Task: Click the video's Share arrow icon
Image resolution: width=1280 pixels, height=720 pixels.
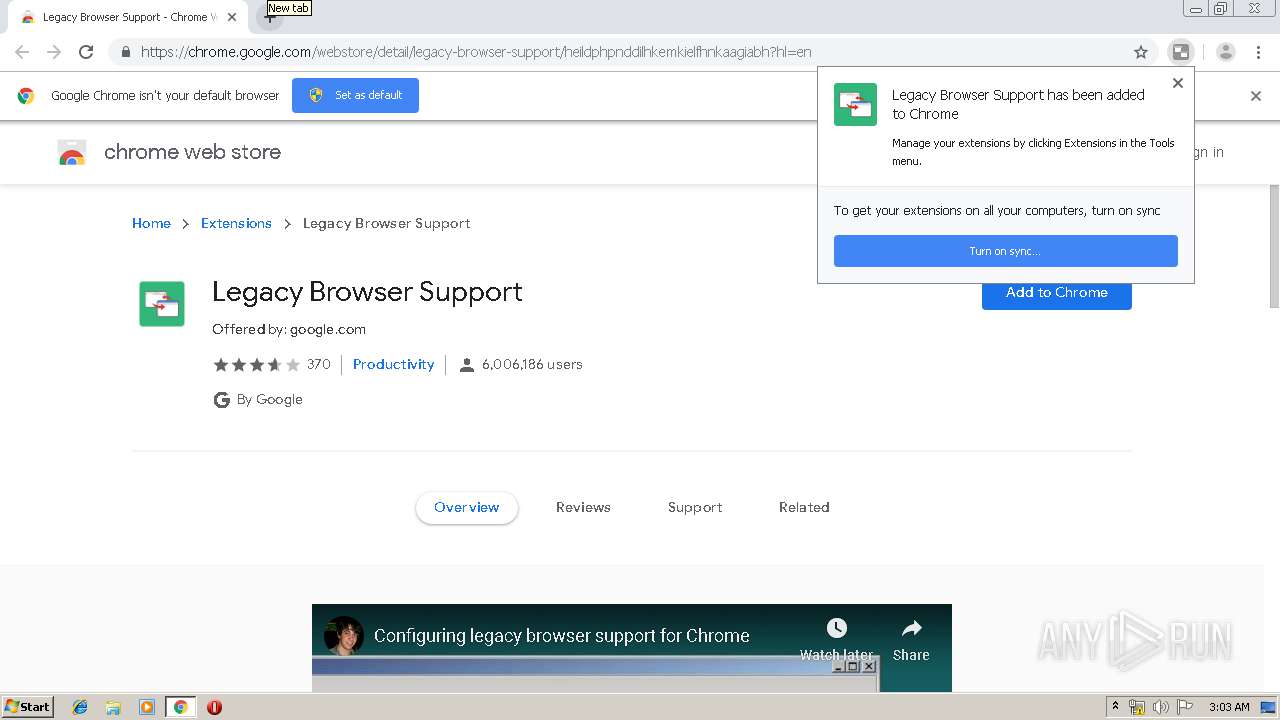Action: (911, 628)
